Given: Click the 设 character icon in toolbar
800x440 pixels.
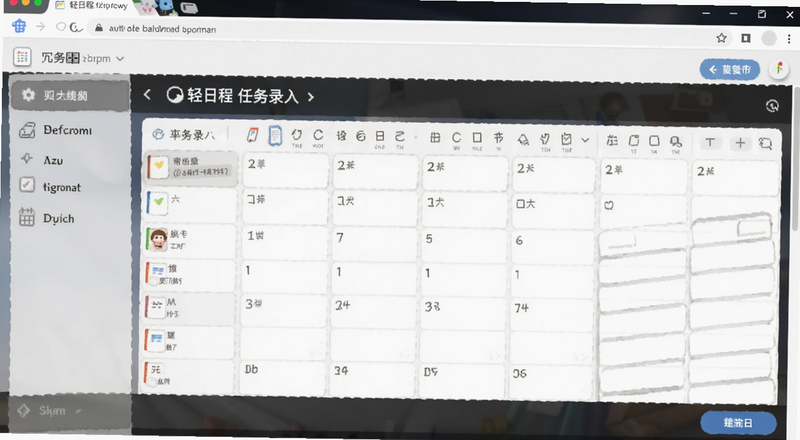Looking at the screenshot, I should tap(341, 136).
